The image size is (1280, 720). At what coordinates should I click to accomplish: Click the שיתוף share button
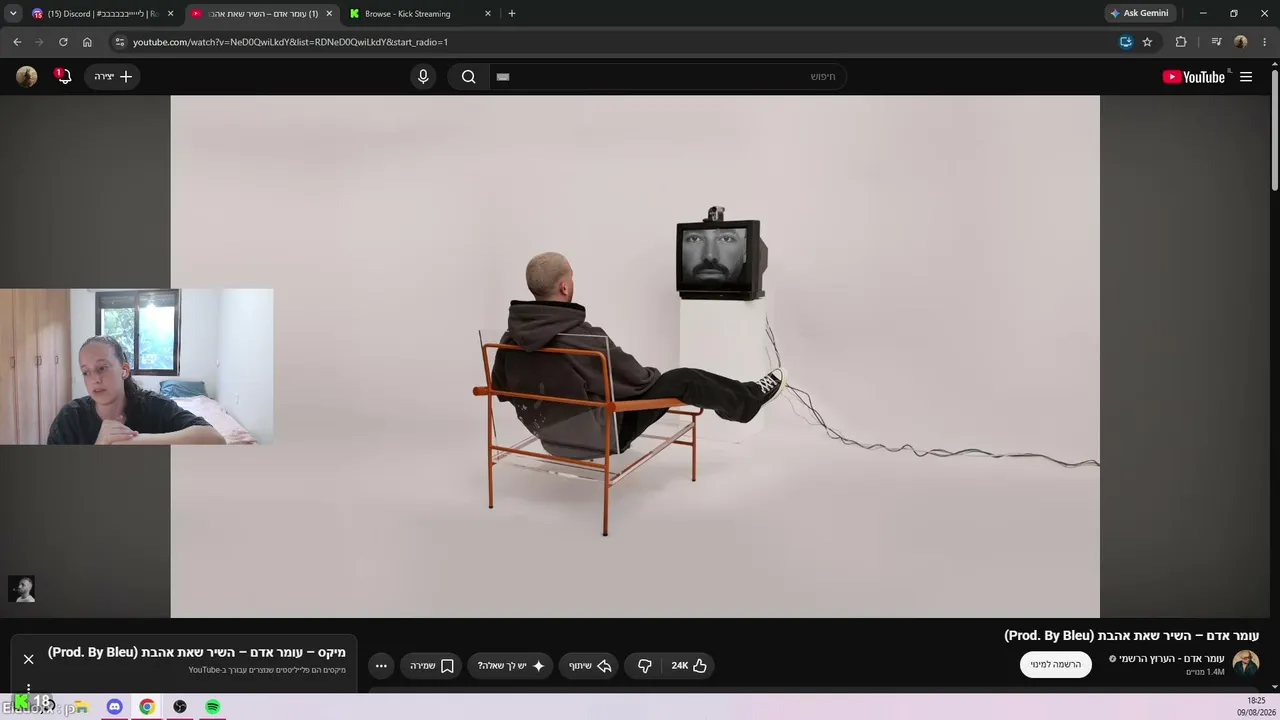(x=590, y=666)
